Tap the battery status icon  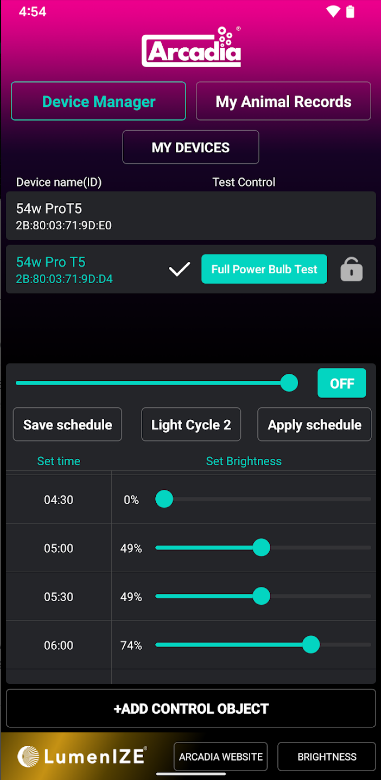tap(350, 11)
